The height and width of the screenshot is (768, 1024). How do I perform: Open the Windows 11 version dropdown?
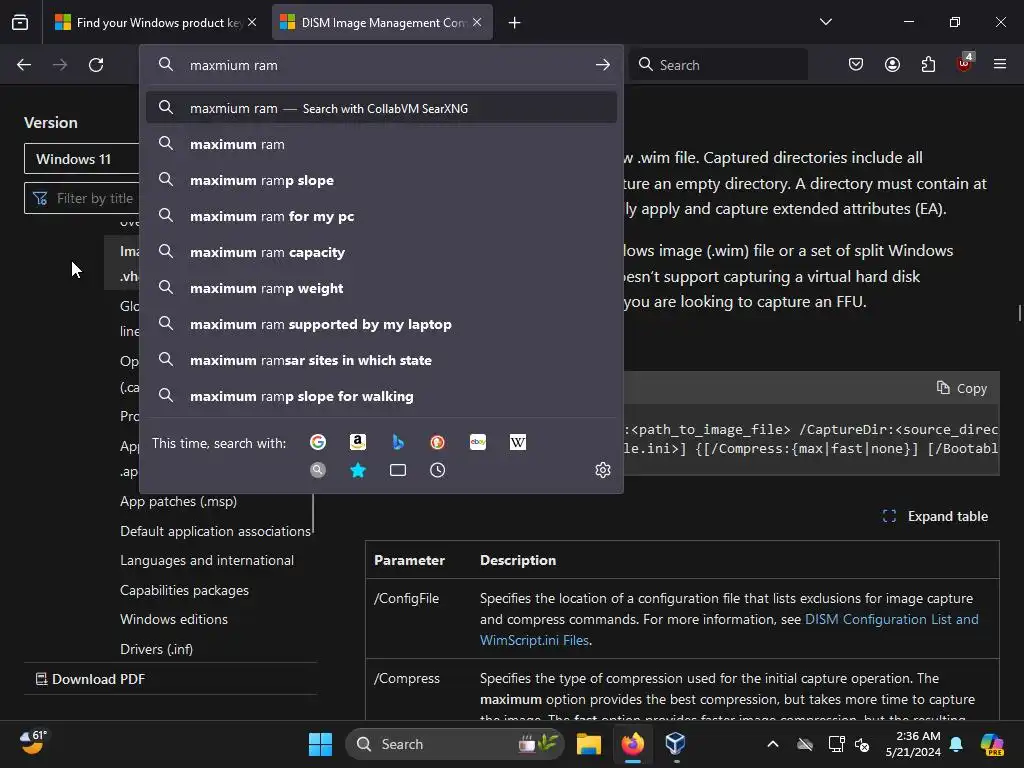(82, 159)
